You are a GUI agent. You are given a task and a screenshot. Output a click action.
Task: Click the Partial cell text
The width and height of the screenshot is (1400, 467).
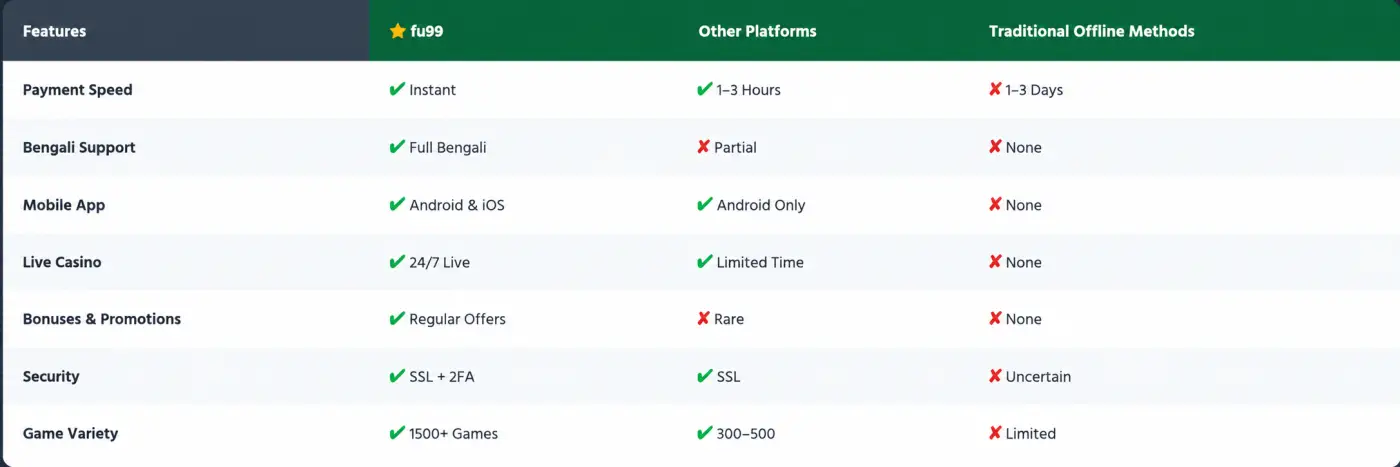tap(735, 147)
